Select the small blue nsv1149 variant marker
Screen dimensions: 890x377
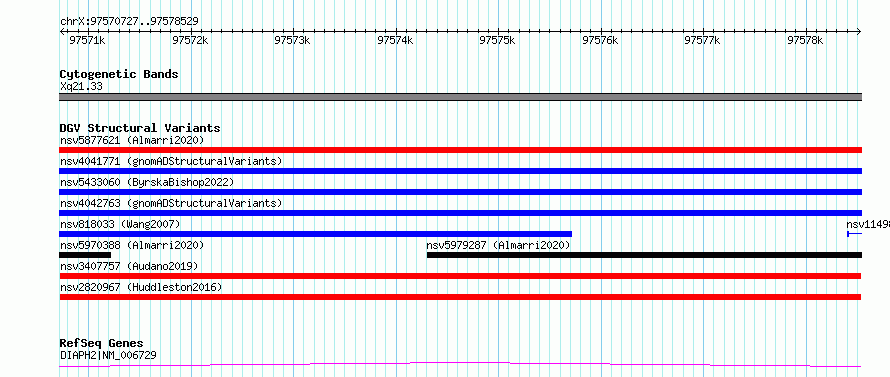854,234
